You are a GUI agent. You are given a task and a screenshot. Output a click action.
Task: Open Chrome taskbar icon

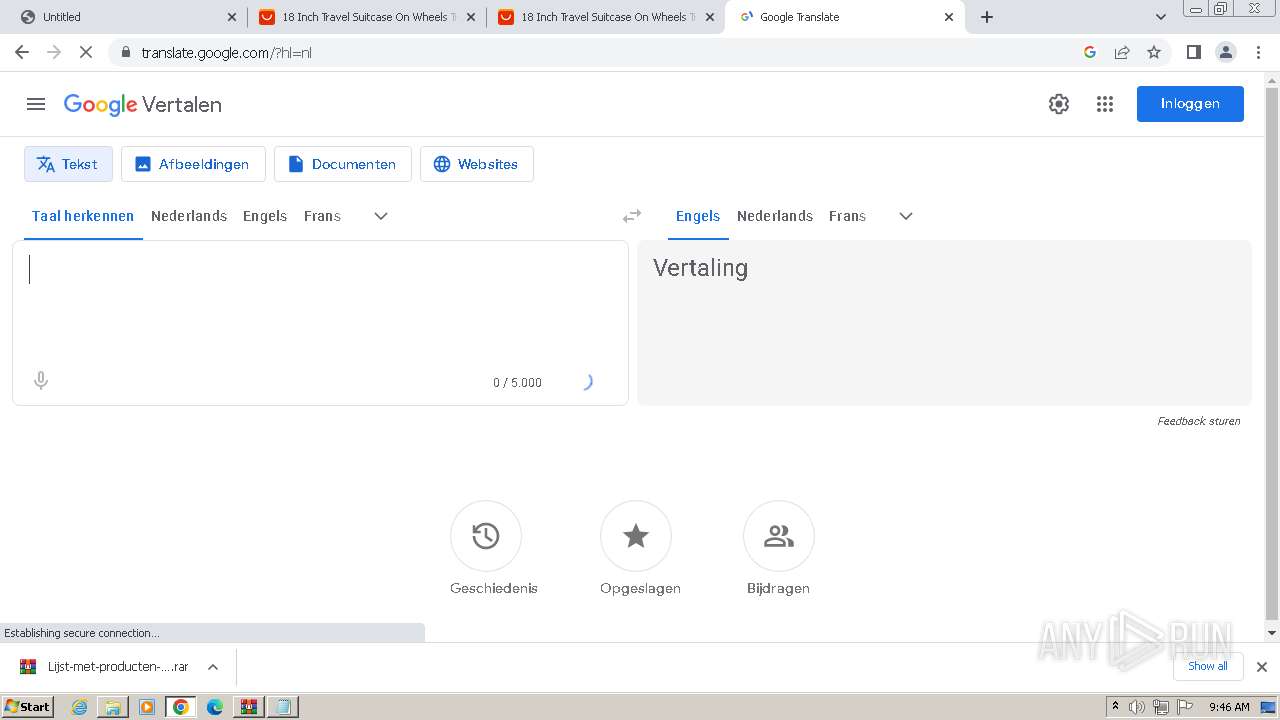181,707
